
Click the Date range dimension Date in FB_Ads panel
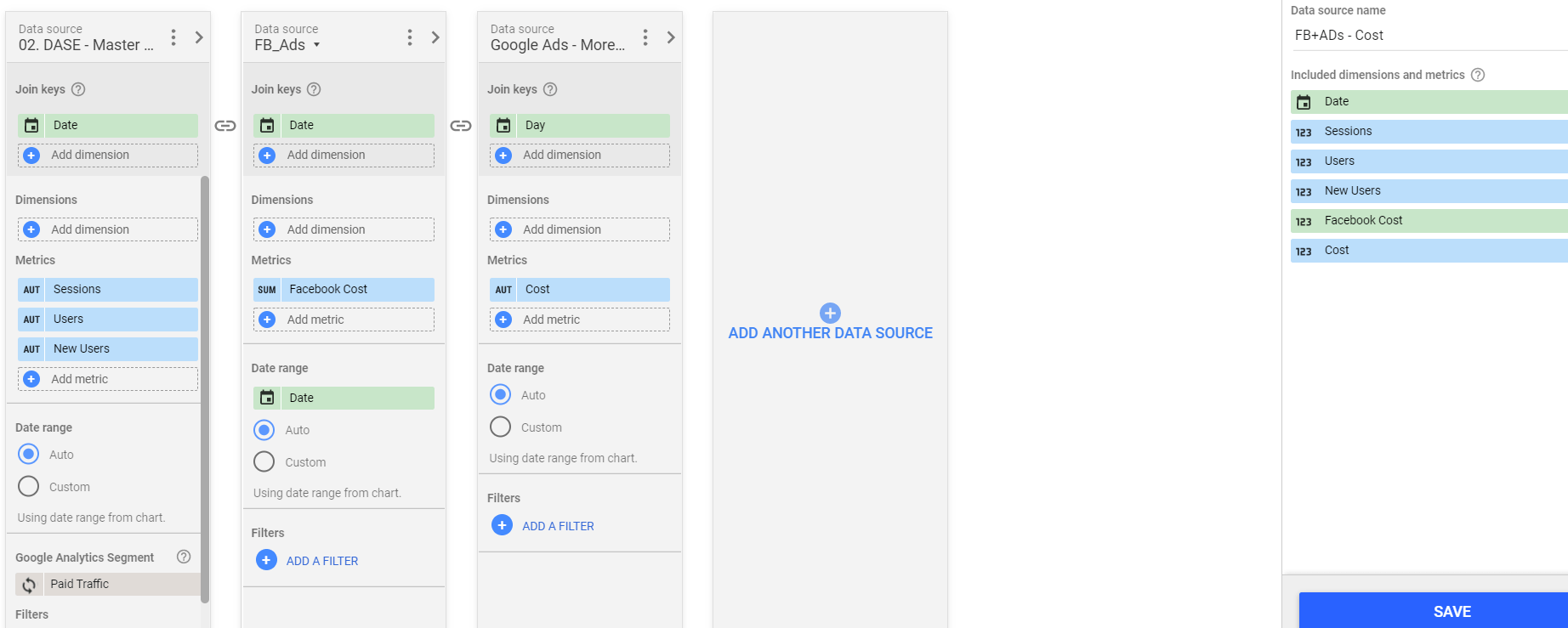[344, 398]
